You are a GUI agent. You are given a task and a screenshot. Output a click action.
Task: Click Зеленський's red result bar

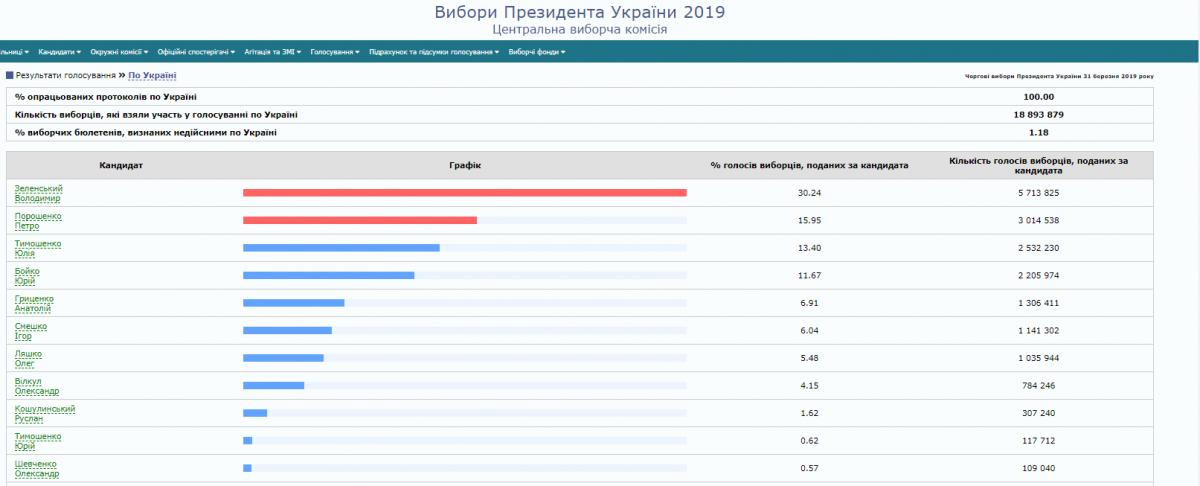click(x=464, y=193)
